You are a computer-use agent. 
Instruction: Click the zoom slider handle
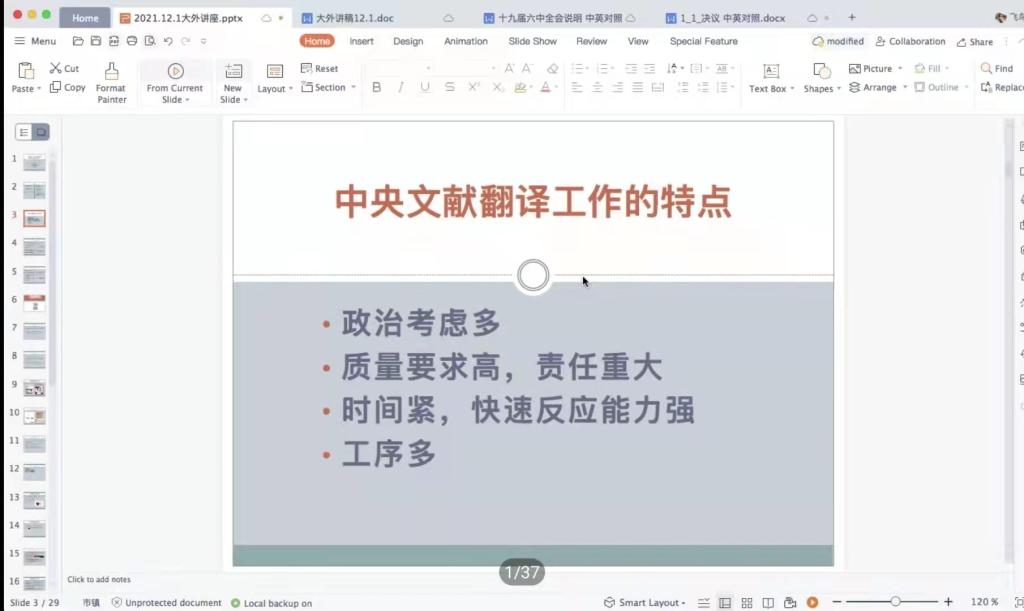[895, 602]
